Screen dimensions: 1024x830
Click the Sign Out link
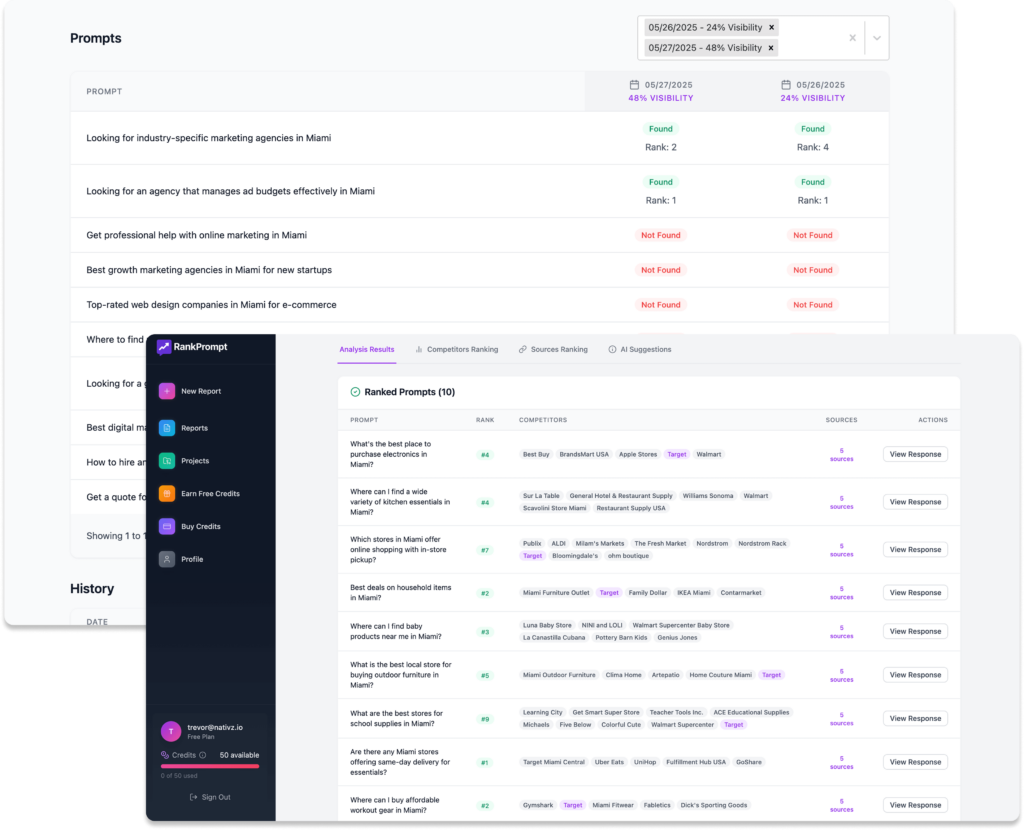(x=210, y=797)
